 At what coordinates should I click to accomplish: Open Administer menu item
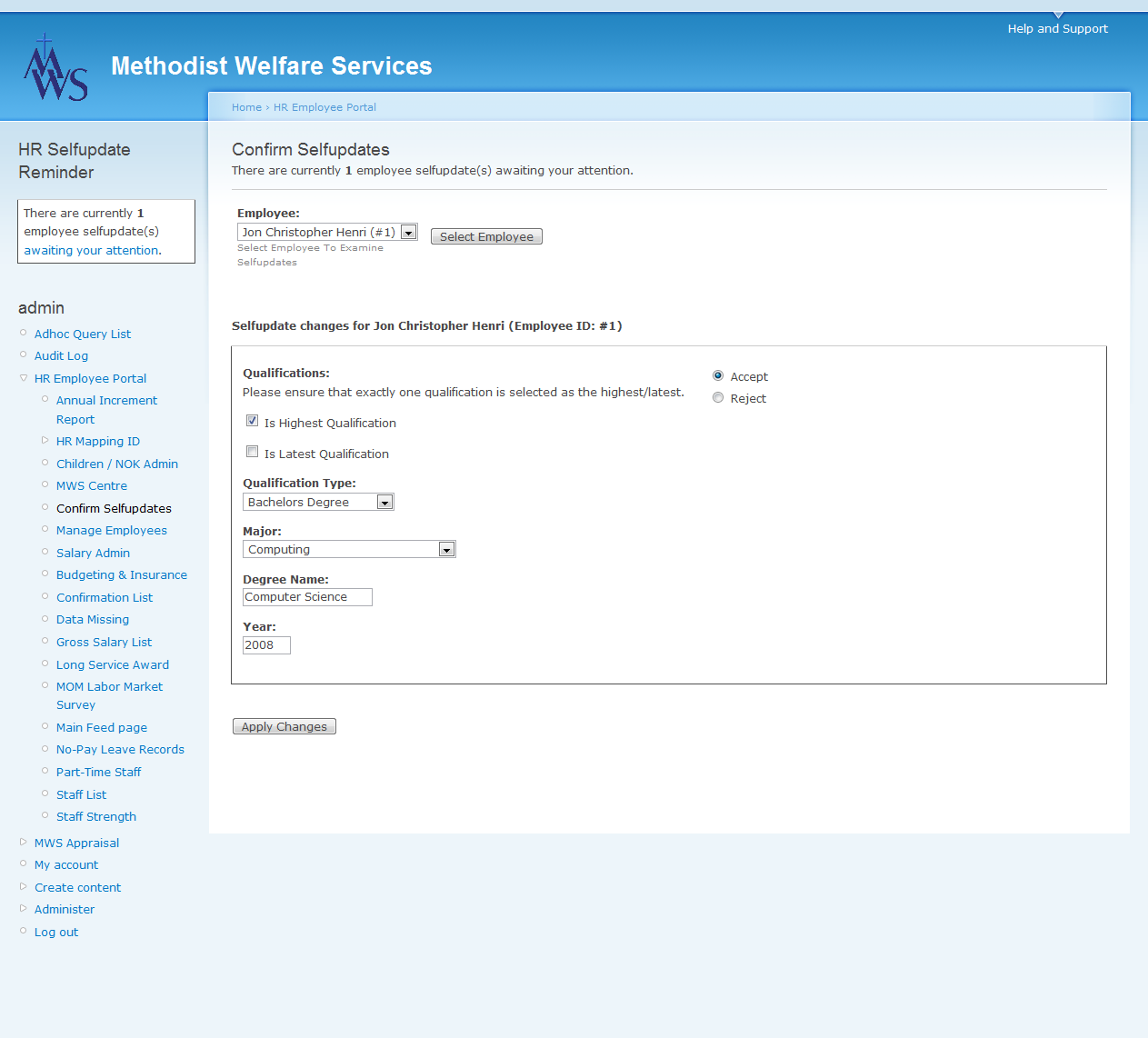point(65,909)
